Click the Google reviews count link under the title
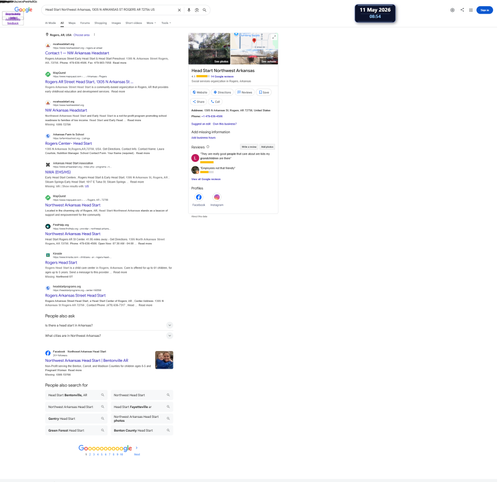The height and width of the screenshot is (482, 500). [x=222, y=76]
